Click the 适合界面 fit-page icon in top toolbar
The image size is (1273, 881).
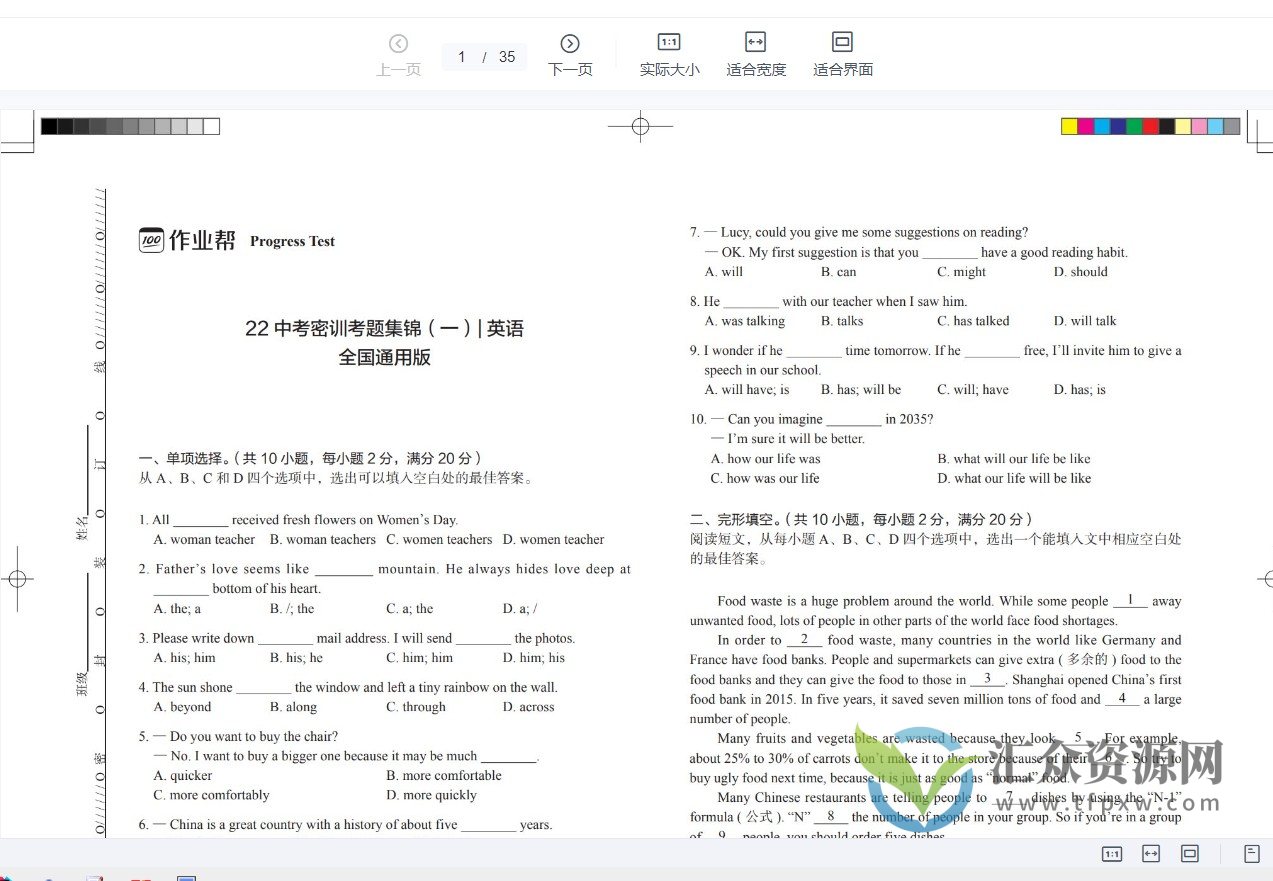point(842,53)
